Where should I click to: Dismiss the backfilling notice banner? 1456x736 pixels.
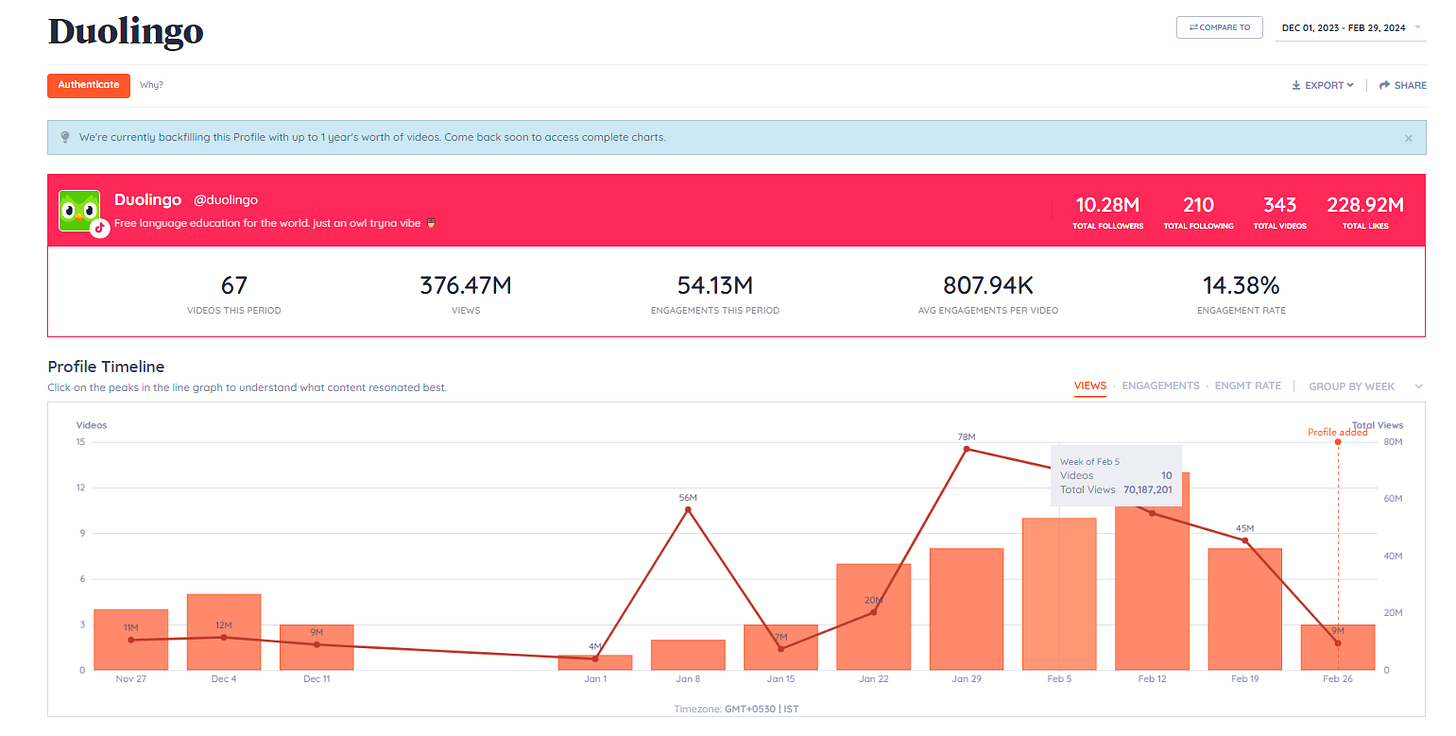click(x=1408, y=138)
